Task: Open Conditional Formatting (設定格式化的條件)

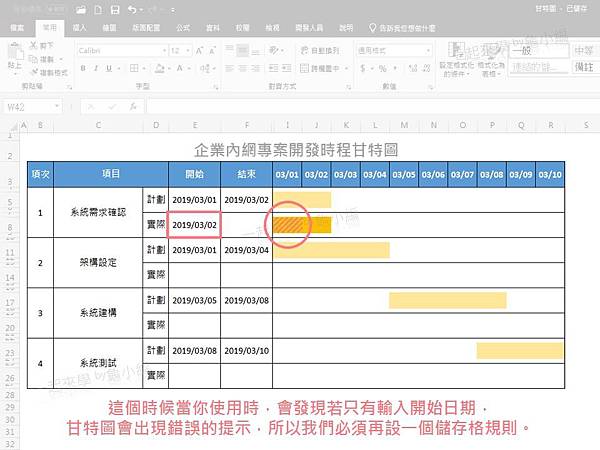Action: (x=457, y=59)
